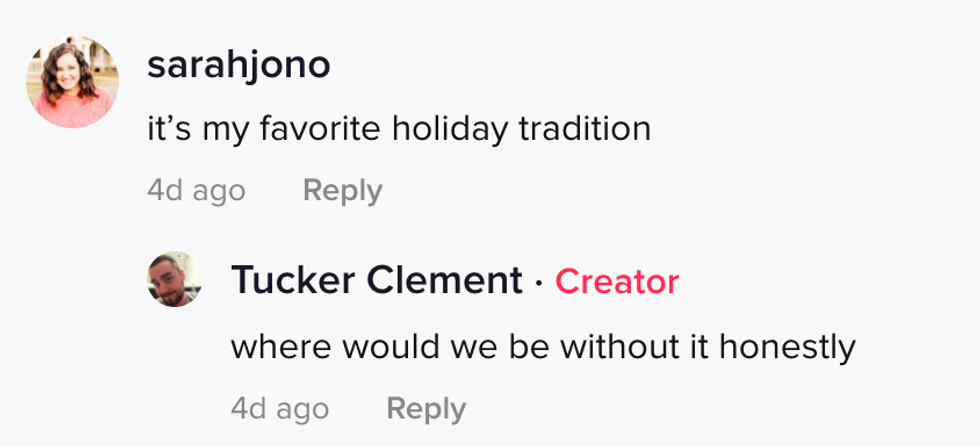View the commenter in the pink sweater avatar
The width and height of the screenshot is (980, 446).
(x=72, y=82)
